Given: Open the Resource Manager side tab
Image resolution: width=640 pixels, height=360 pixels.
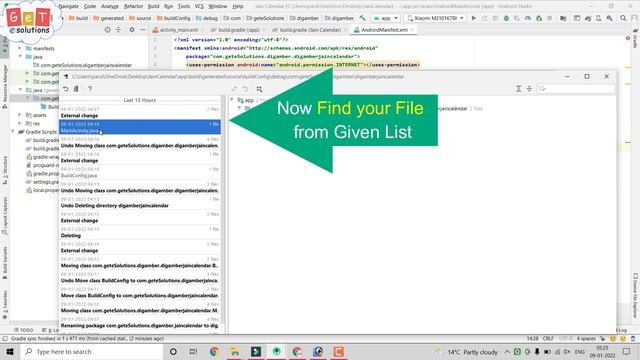Looking at the screenshot, I should 4,86.
